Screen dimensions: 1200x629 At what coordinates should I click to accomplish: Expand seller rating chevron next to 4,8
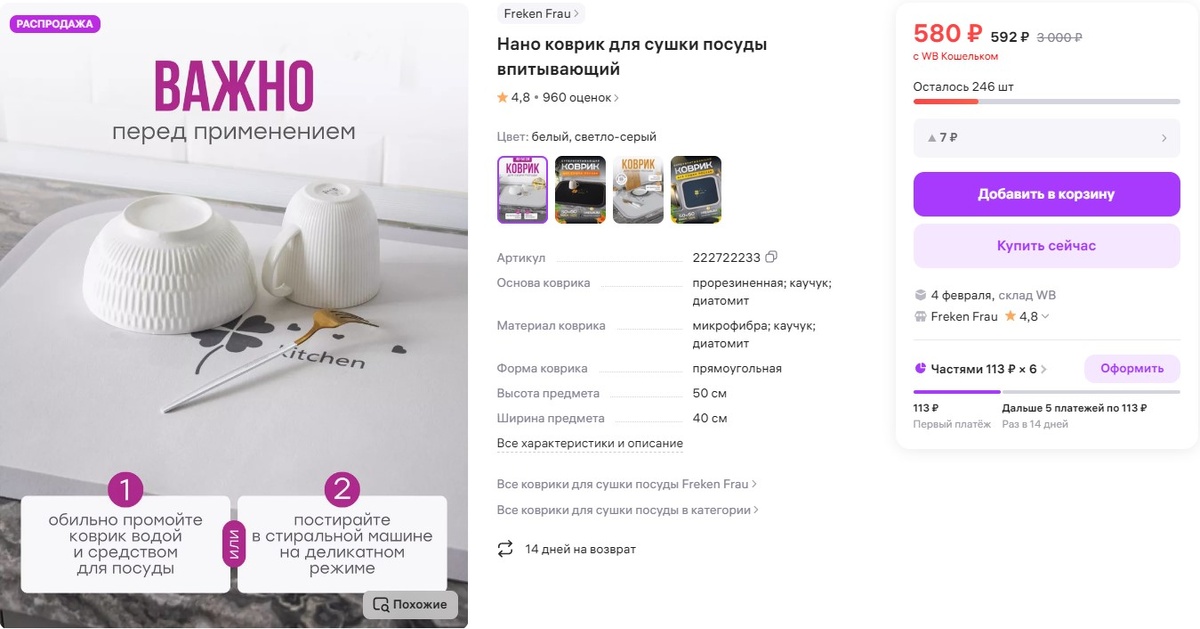(1045, 317)
